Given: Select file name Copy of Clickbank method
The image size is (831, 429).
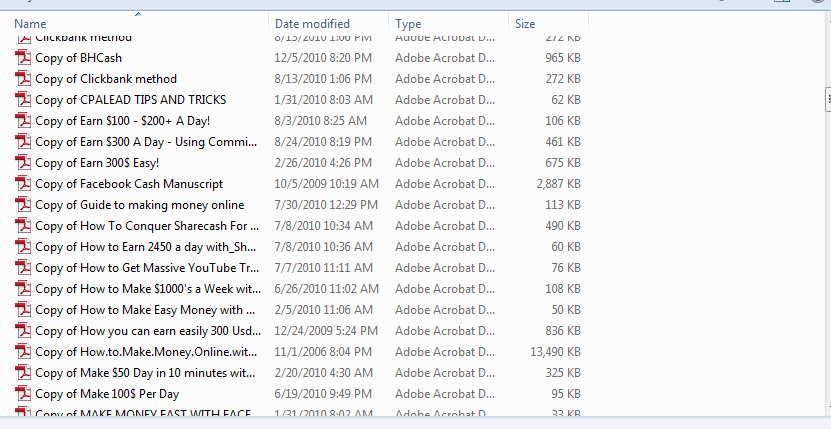Looking at the screenshot, I should point(106,78).
